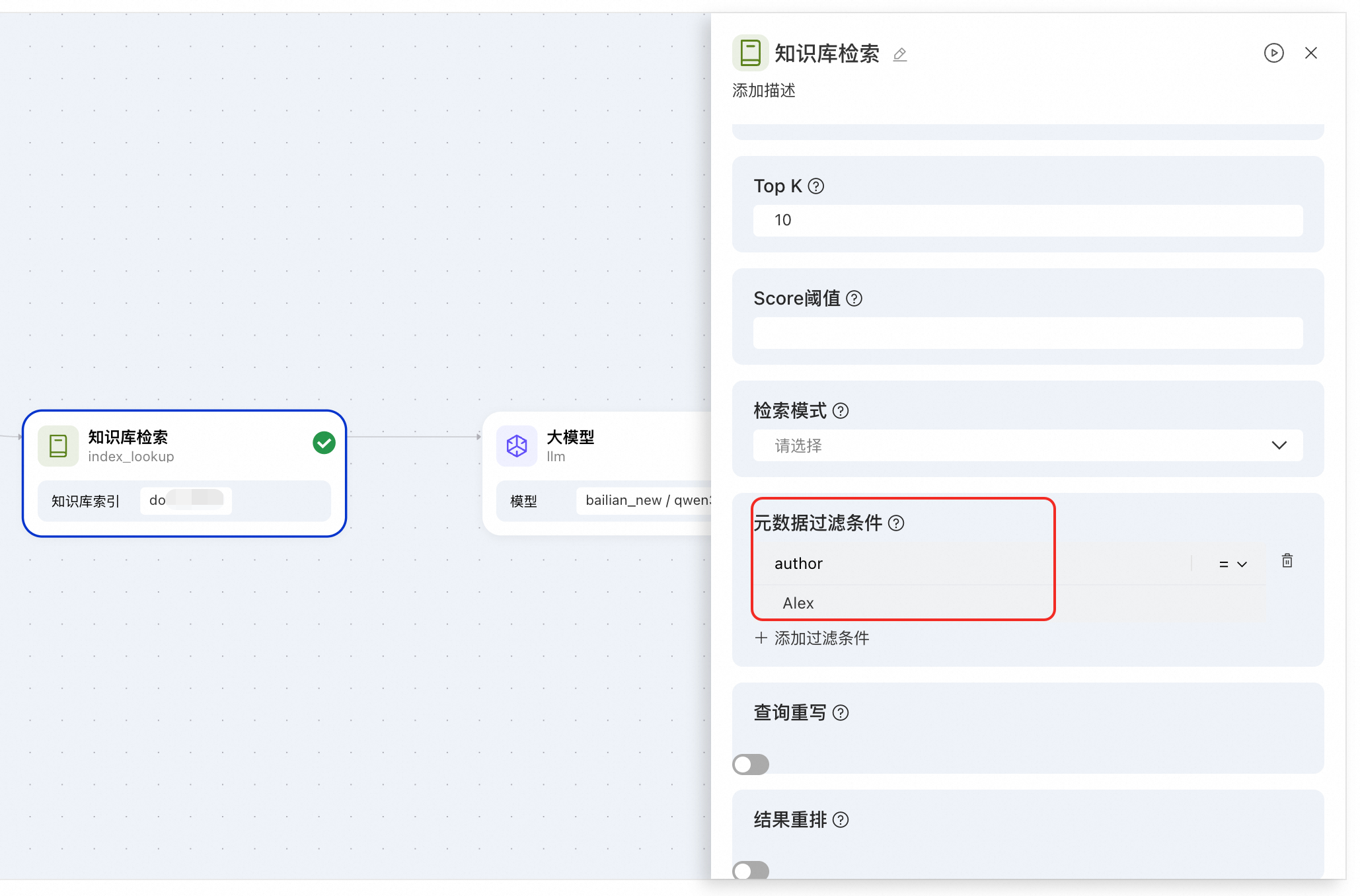Viewport: 1360px width, 896px height.
Task: Enable the 结果重排 toggle switch
Action: click(751, 870)
